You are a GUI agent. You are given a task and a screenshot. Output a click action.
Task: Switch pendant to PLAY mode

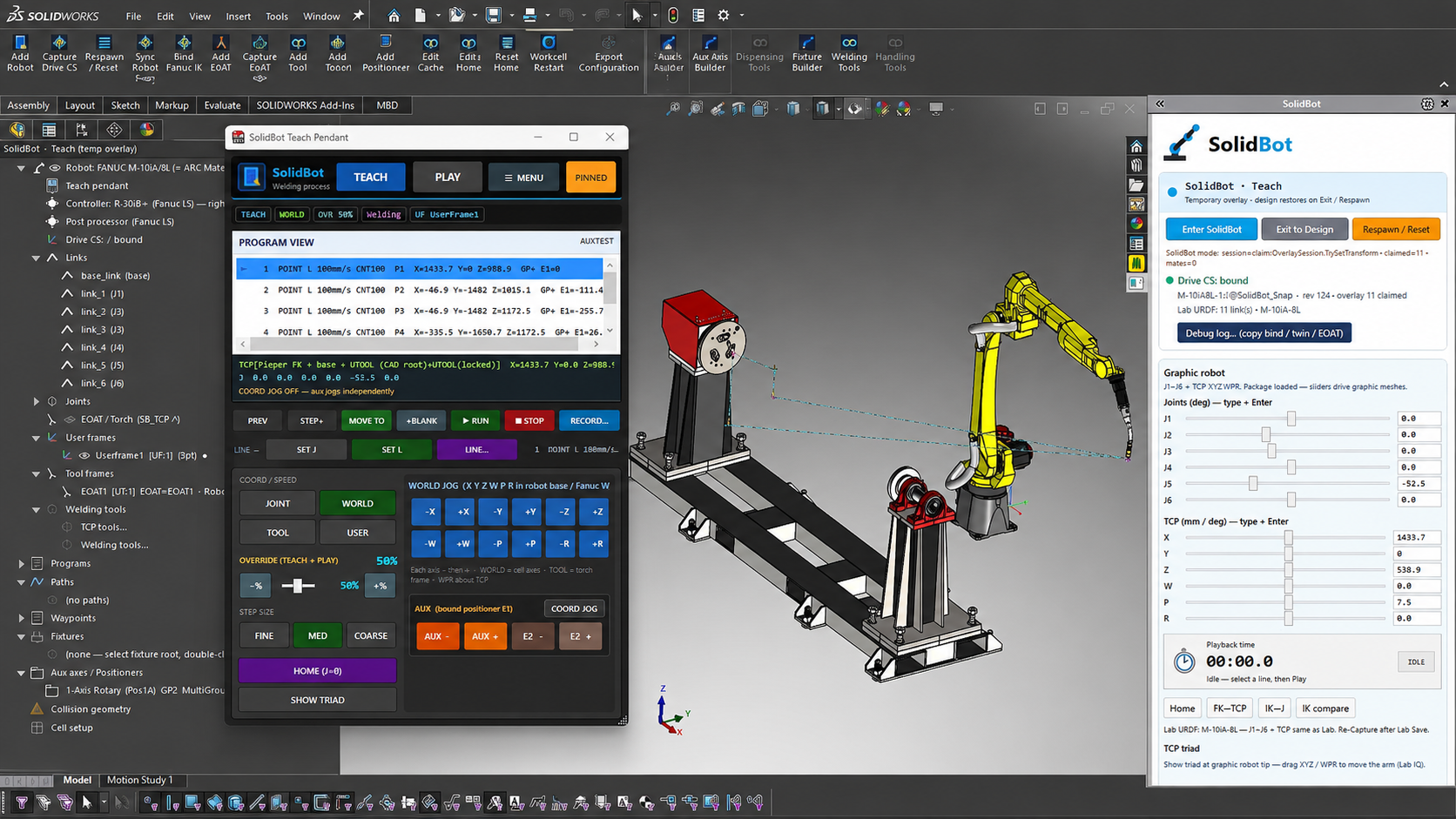pyautogui.click(x=448, y=178)
